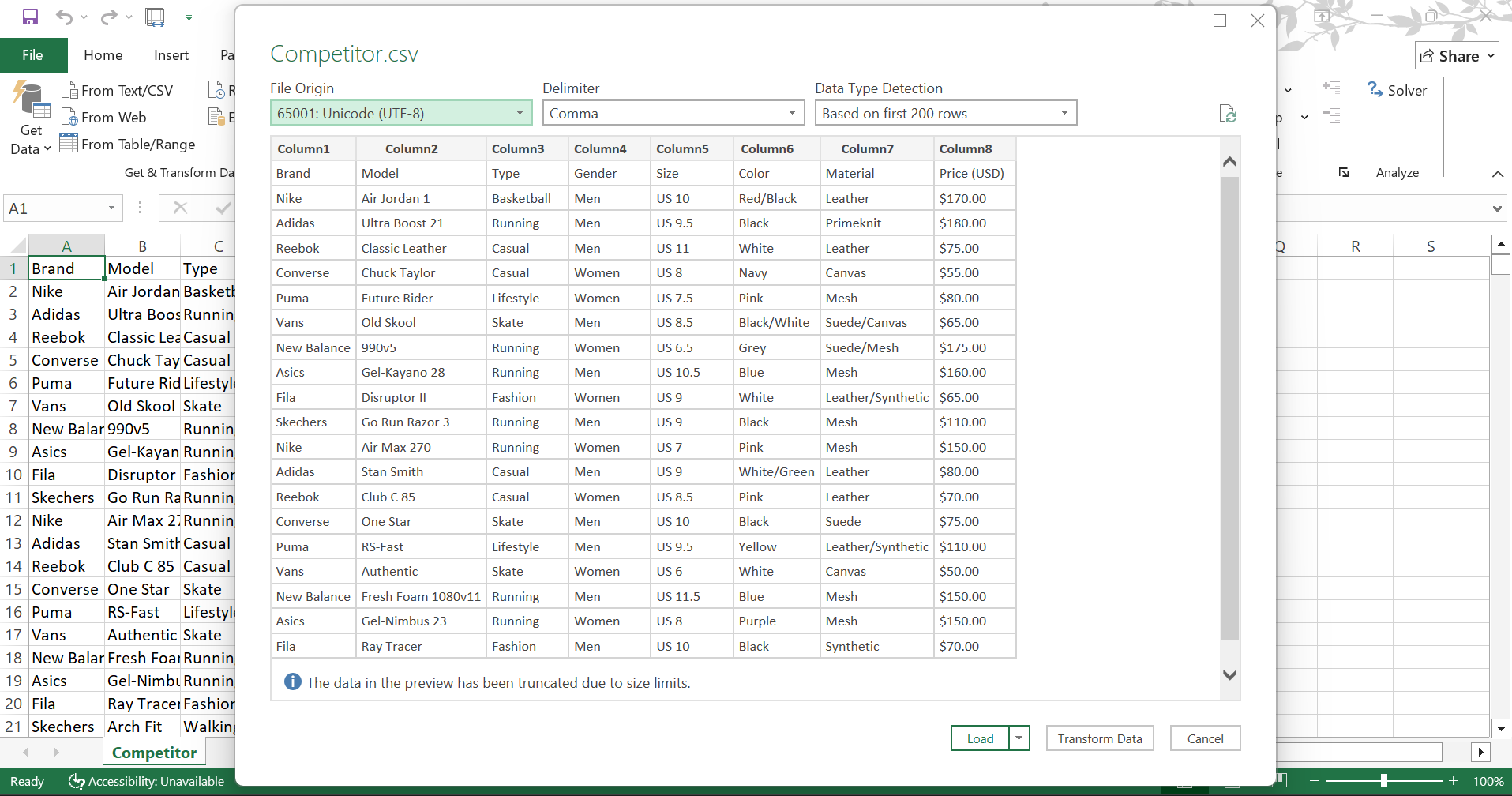Open the File tab
1512x796 pixels.
[x=33, y=55]
